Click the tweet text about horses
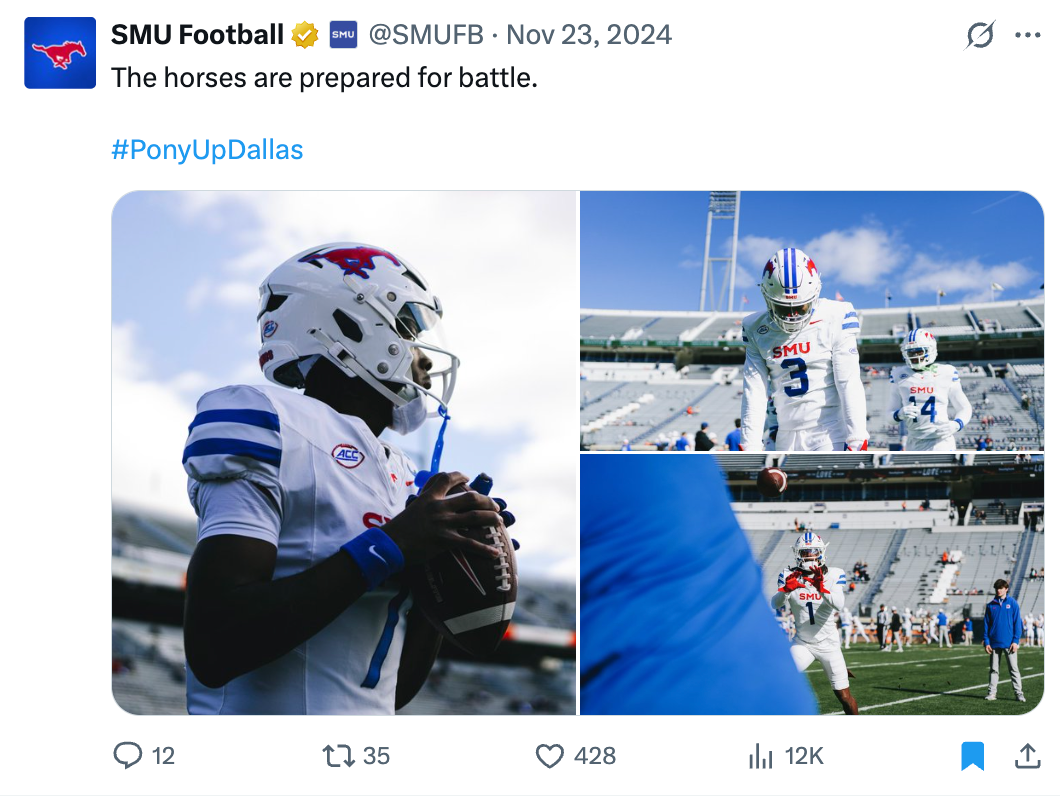The image size is (1060, 802). 324,77
